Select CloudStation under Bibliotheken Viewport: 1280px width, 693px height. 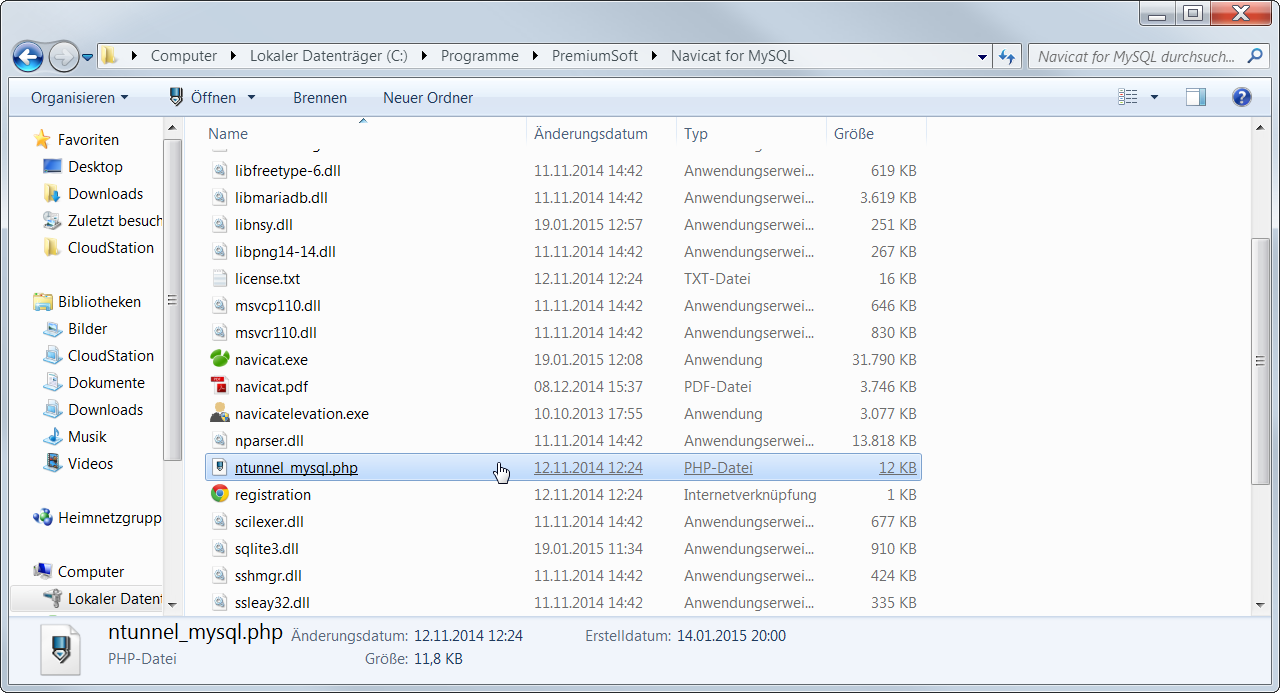click(111, 355)
